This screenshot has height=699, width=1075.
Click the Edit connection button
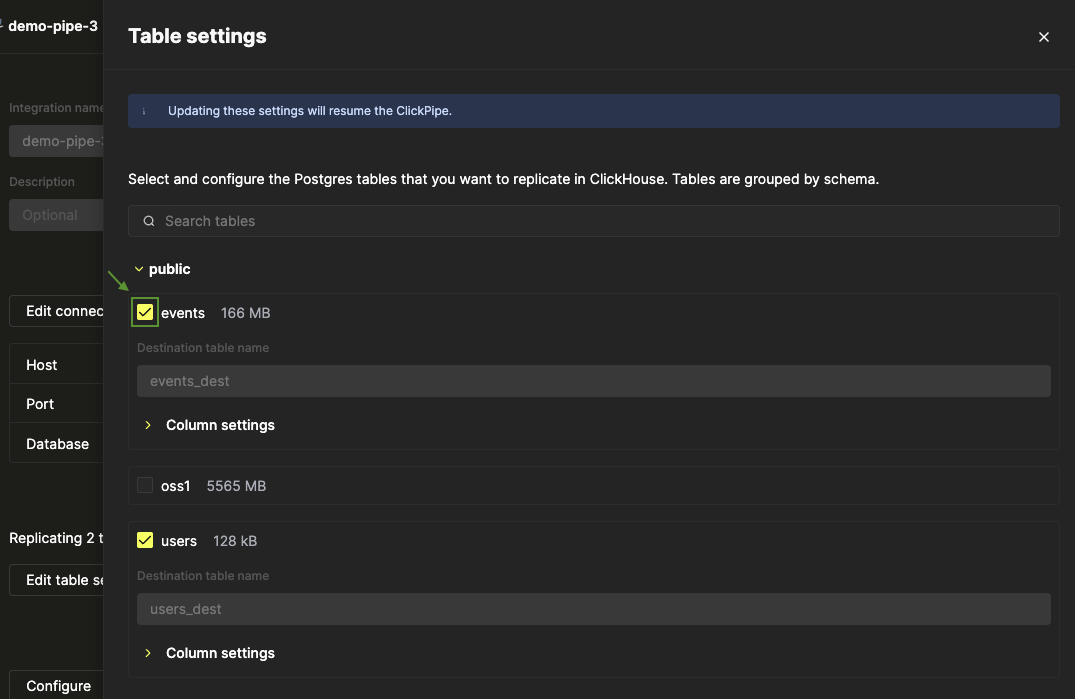tap(58, 311)
